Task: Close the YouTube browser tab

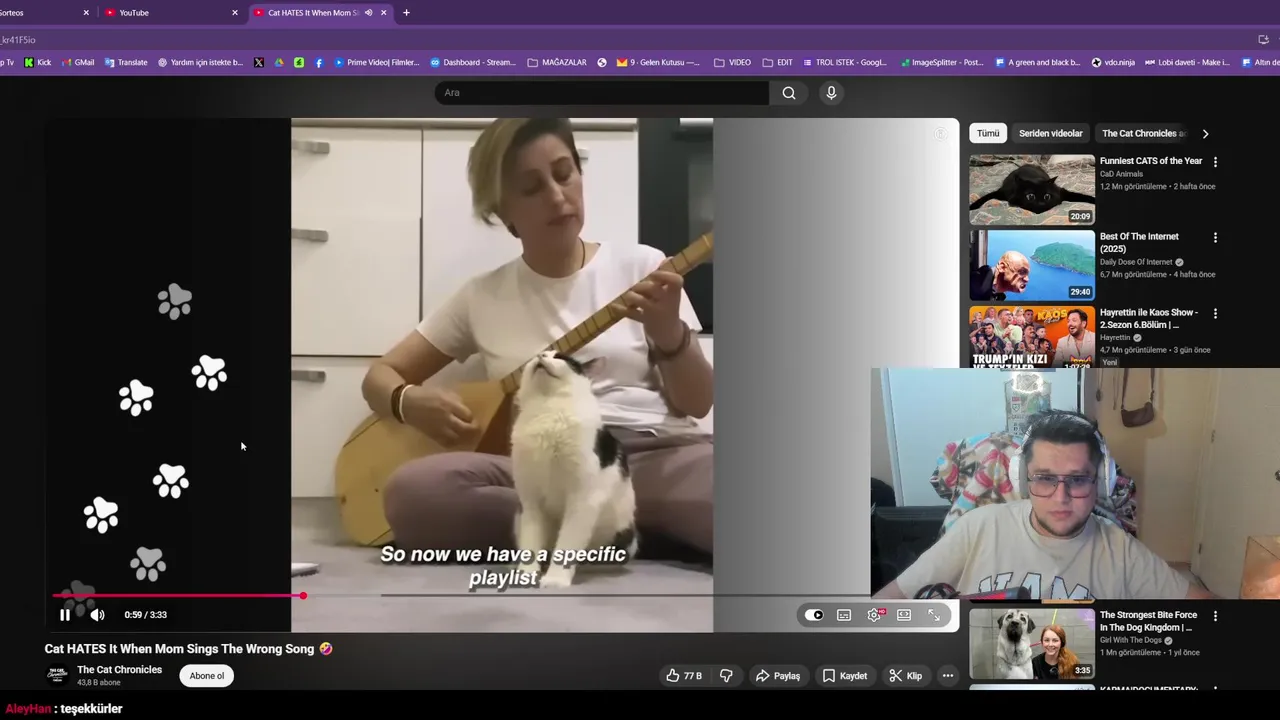Action: [235, 13]
